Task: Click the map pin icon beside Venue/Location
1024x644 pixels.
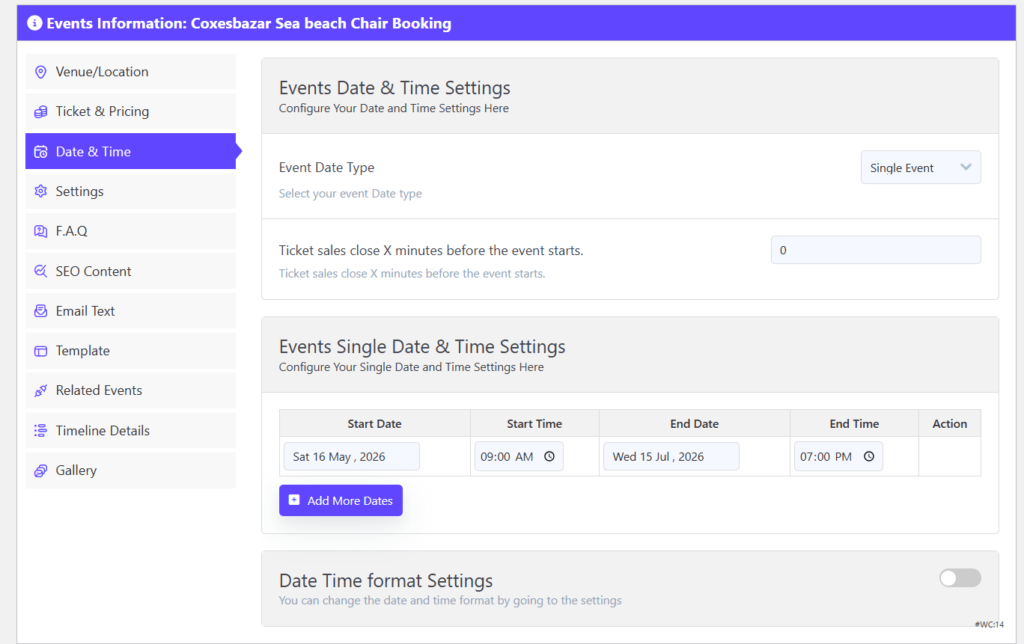Action: point(40,71)
